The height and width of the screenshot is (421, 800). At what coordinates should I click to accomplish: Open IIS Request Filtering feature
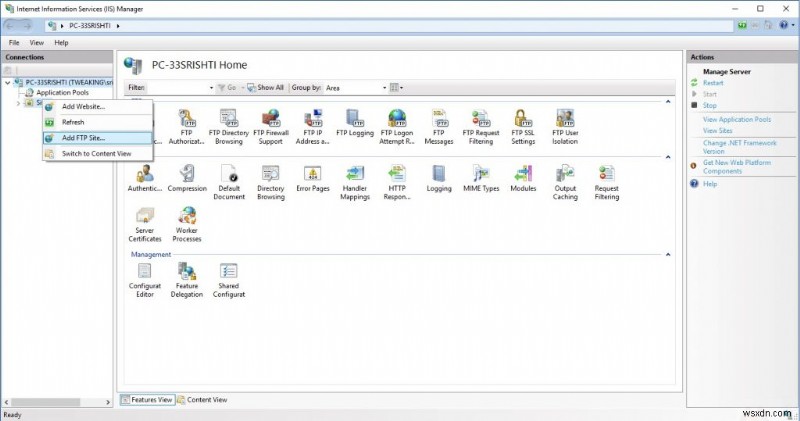(x=607, y=182)
